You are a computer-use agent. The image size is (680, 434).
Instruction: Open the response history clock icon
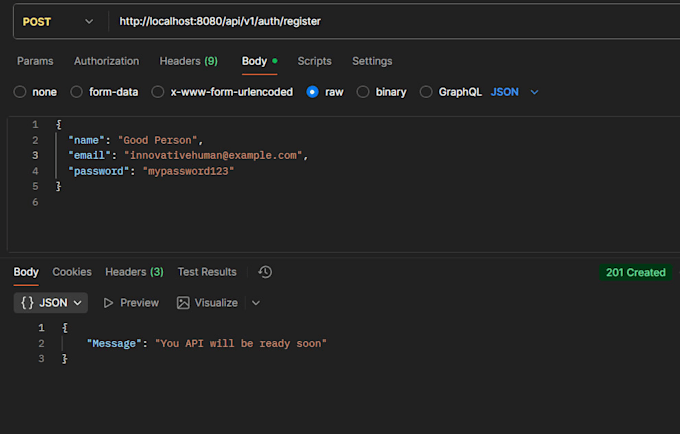265,272
